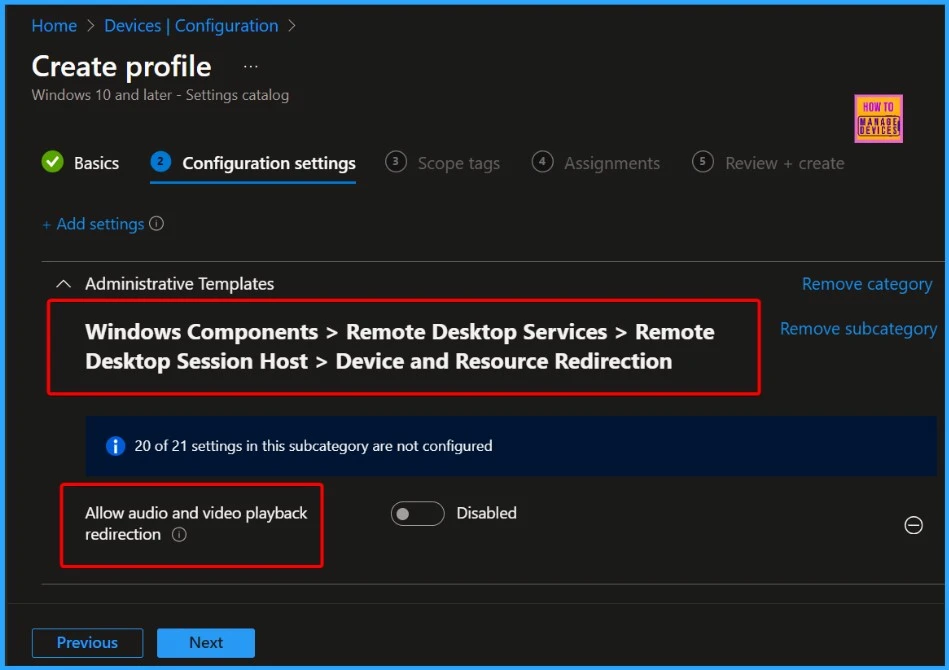
Task: Click the blue info icon in banner
Action: (115, 446)
